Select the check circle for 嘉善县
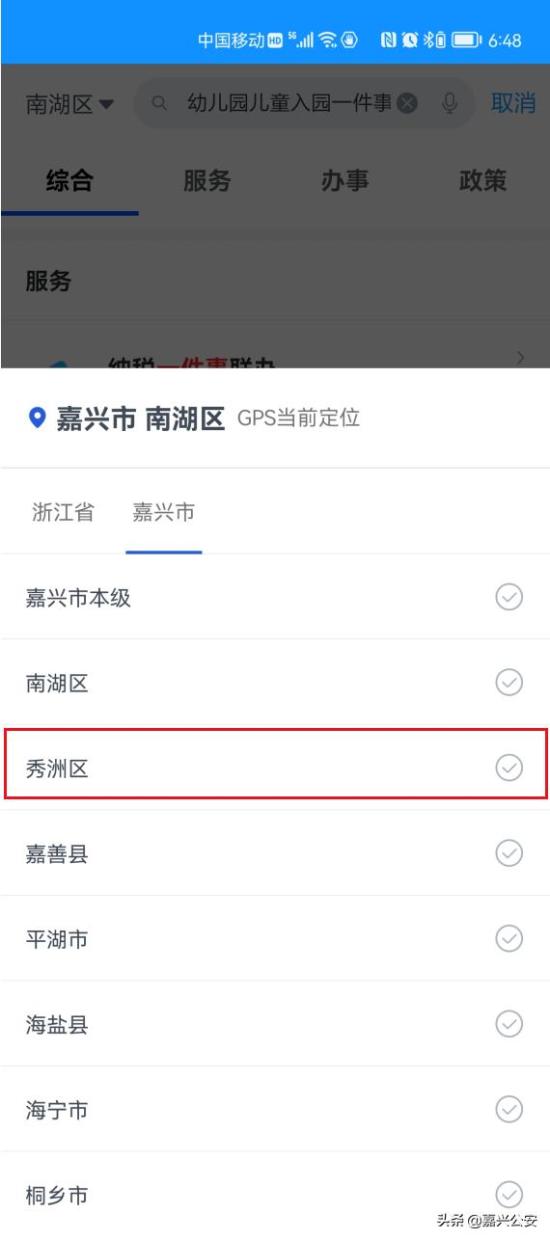Image resolution: width=550 pixels, height=1240 pixels. [x=509, y=853]
